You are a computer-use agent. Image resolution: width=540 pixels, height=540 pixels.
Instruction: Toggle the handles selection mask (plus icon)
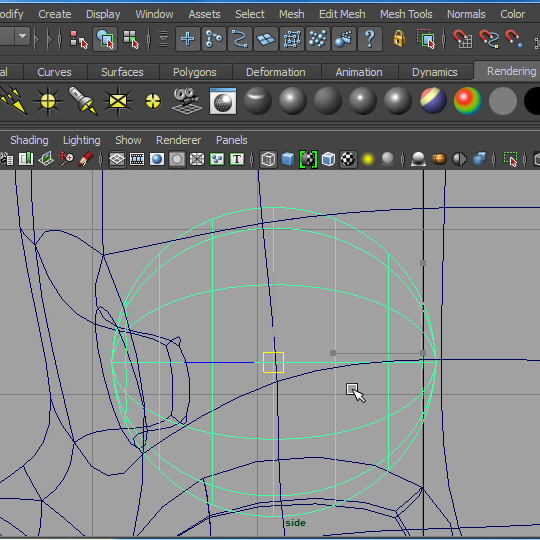pyautogui.click(x=188, y=39)
